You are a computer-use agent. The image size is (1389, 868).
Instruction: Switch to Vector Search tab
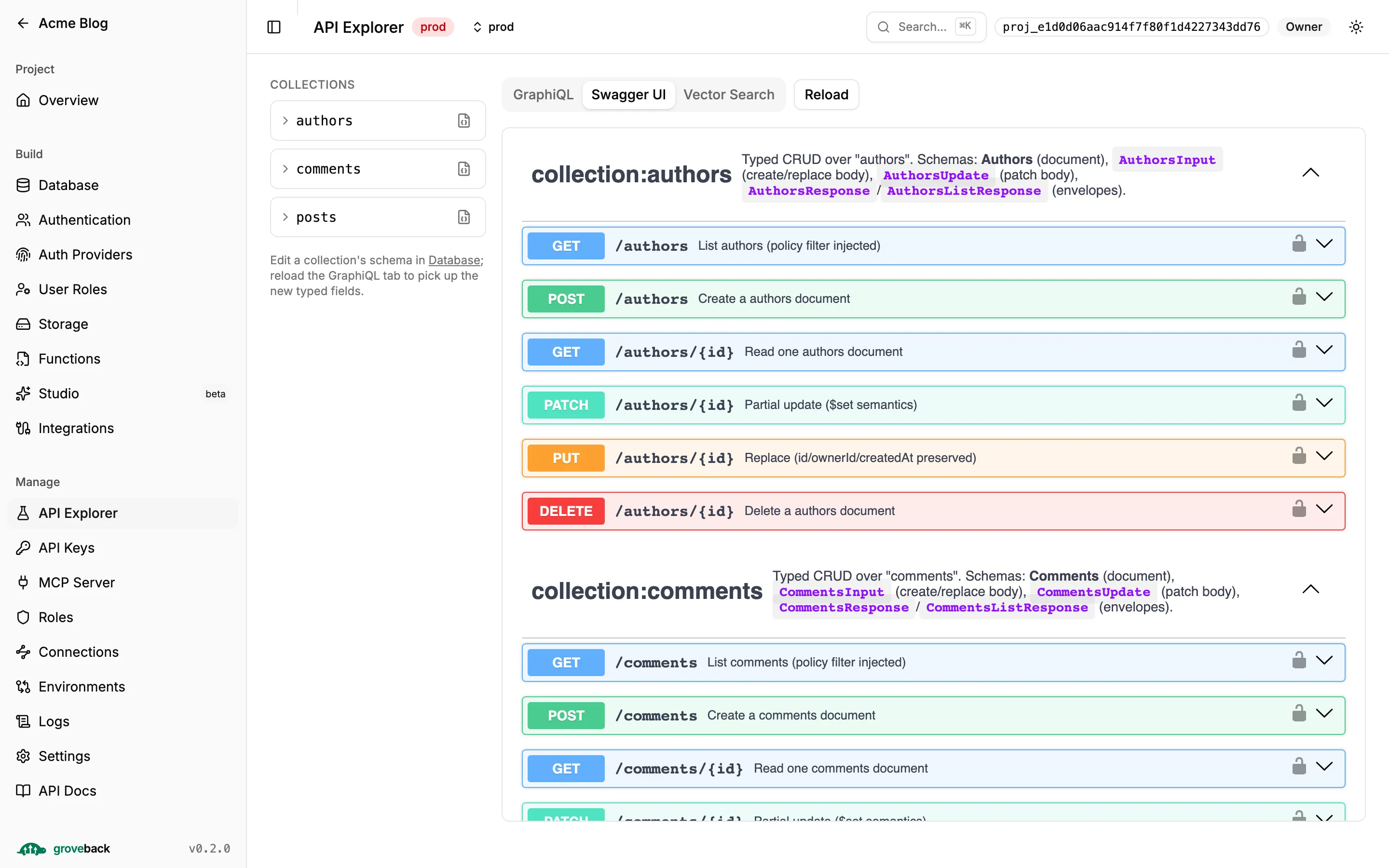(728, 95)
